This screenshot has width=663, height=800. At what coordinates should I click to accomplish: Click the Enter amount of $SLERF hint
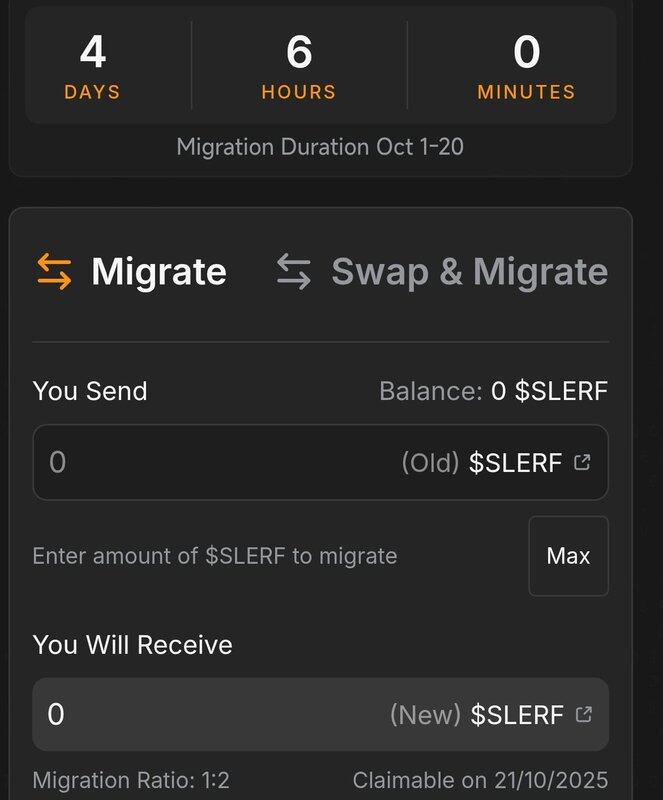[x=215, y=556]
